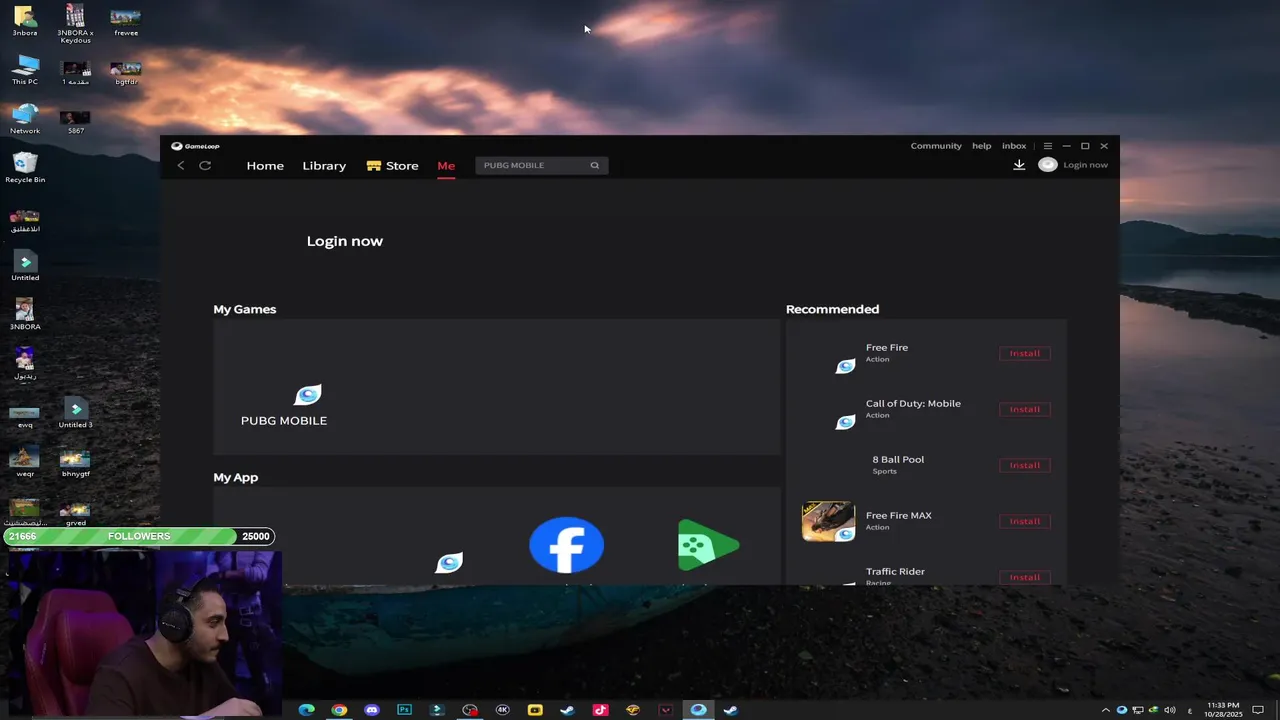
Task: Show hidden system tray icons
Action: pos(1105,710)
